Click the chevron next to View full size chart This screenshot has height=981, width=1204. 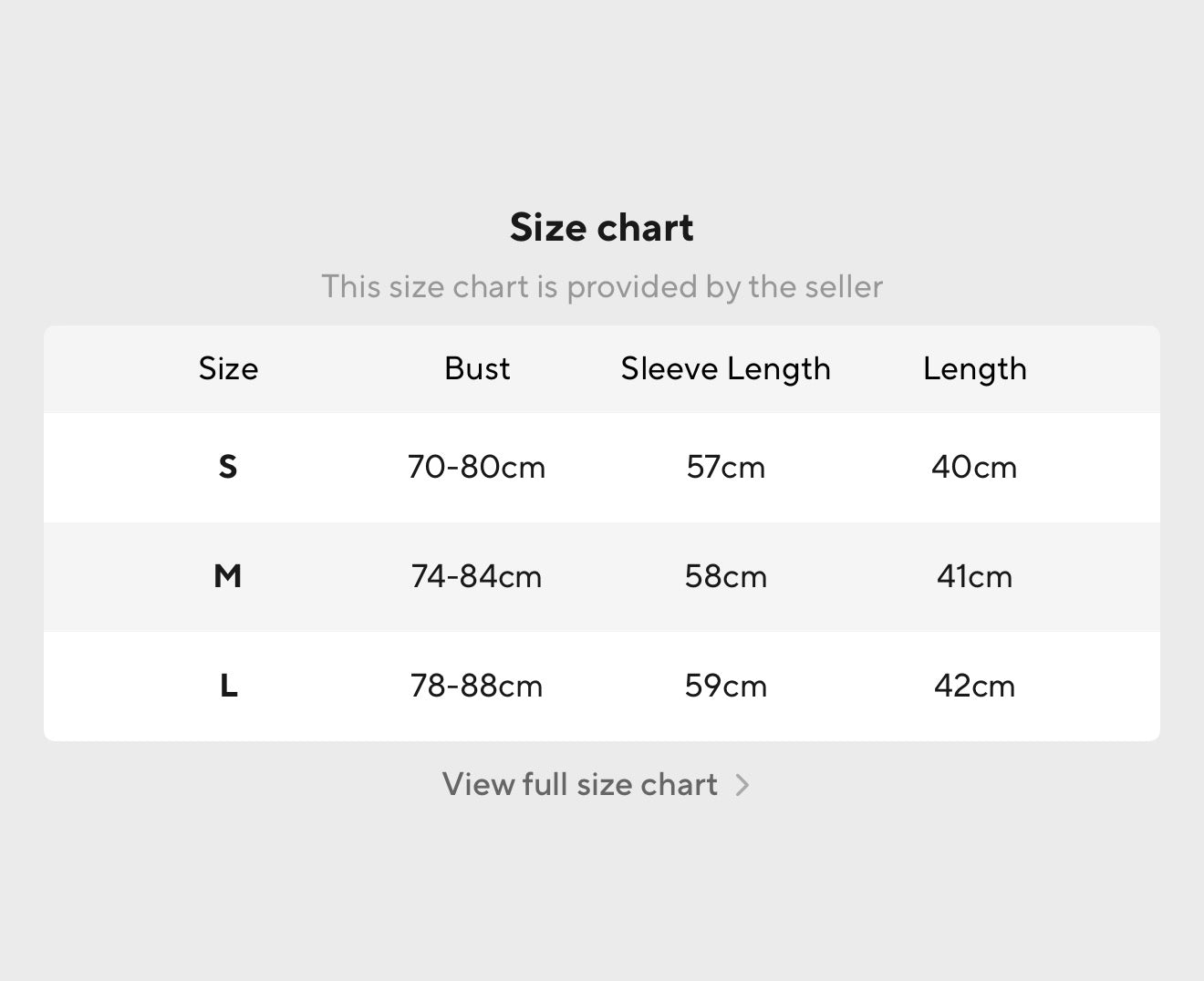coord(742,785)
